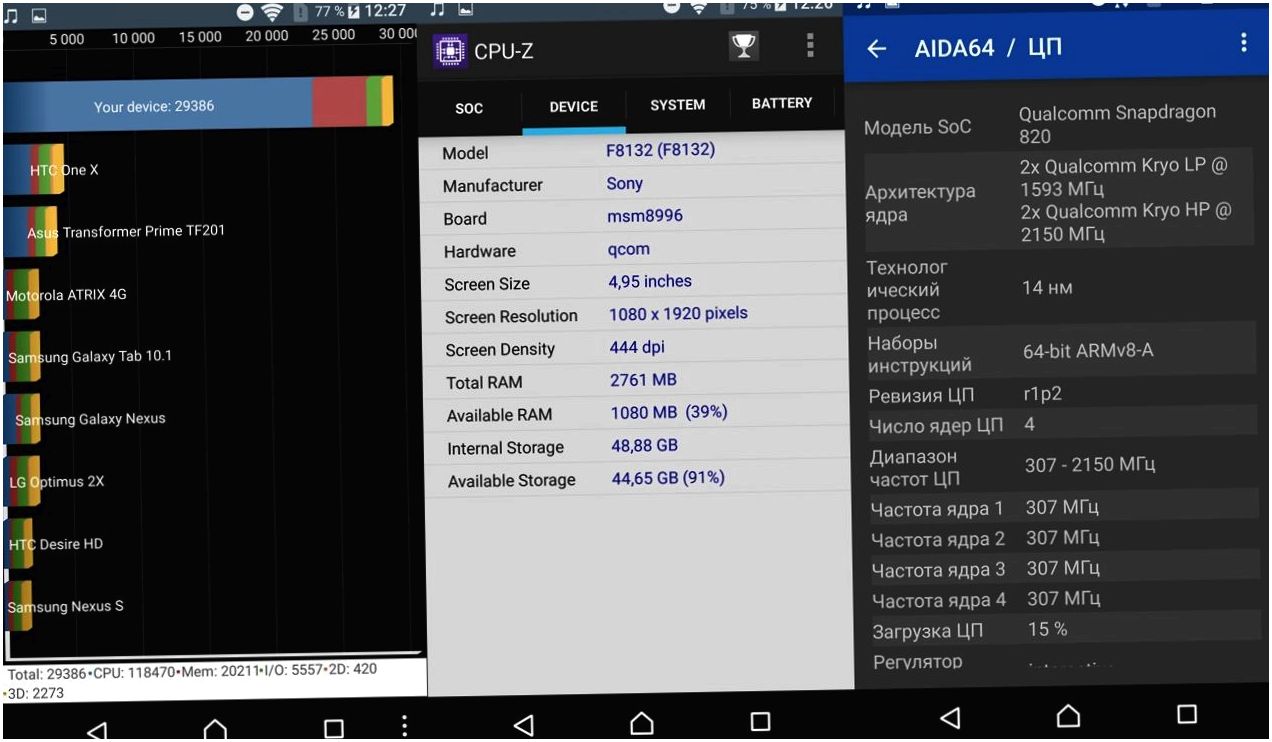The image size is (1272, 742).
Task: Tap the Total RAM value 2761 MB
Action: pos(644,380)
